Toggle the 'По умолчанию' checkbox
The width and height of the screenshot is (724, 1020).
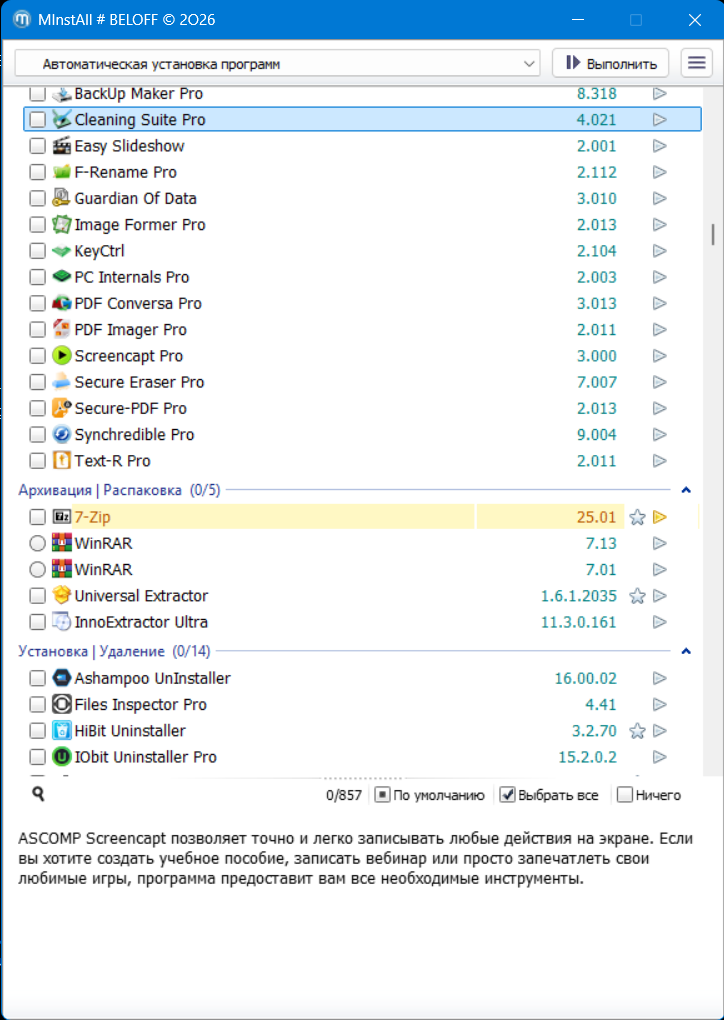pos(382,795)
